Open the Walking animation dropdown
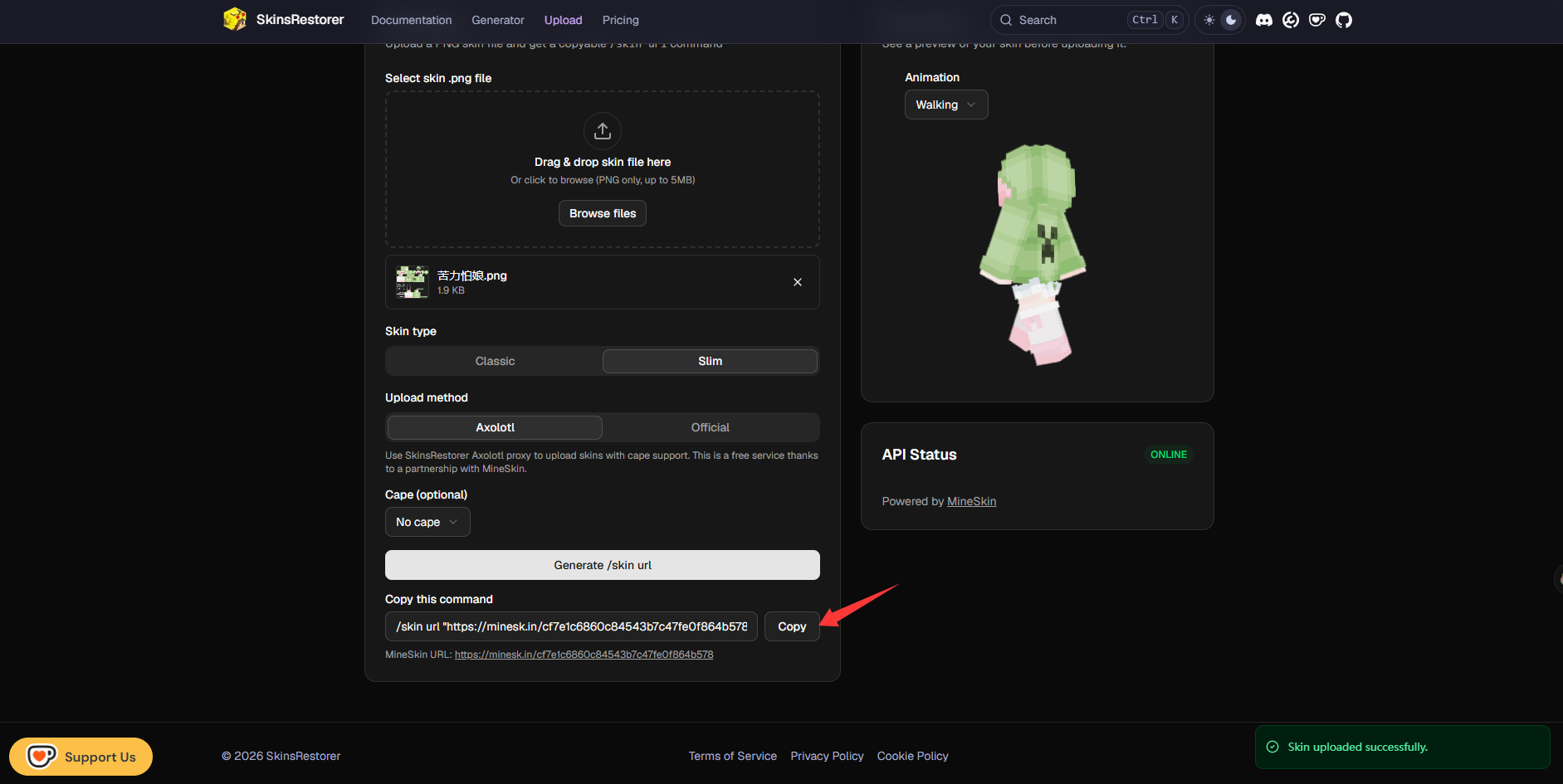 coord(946,105)
